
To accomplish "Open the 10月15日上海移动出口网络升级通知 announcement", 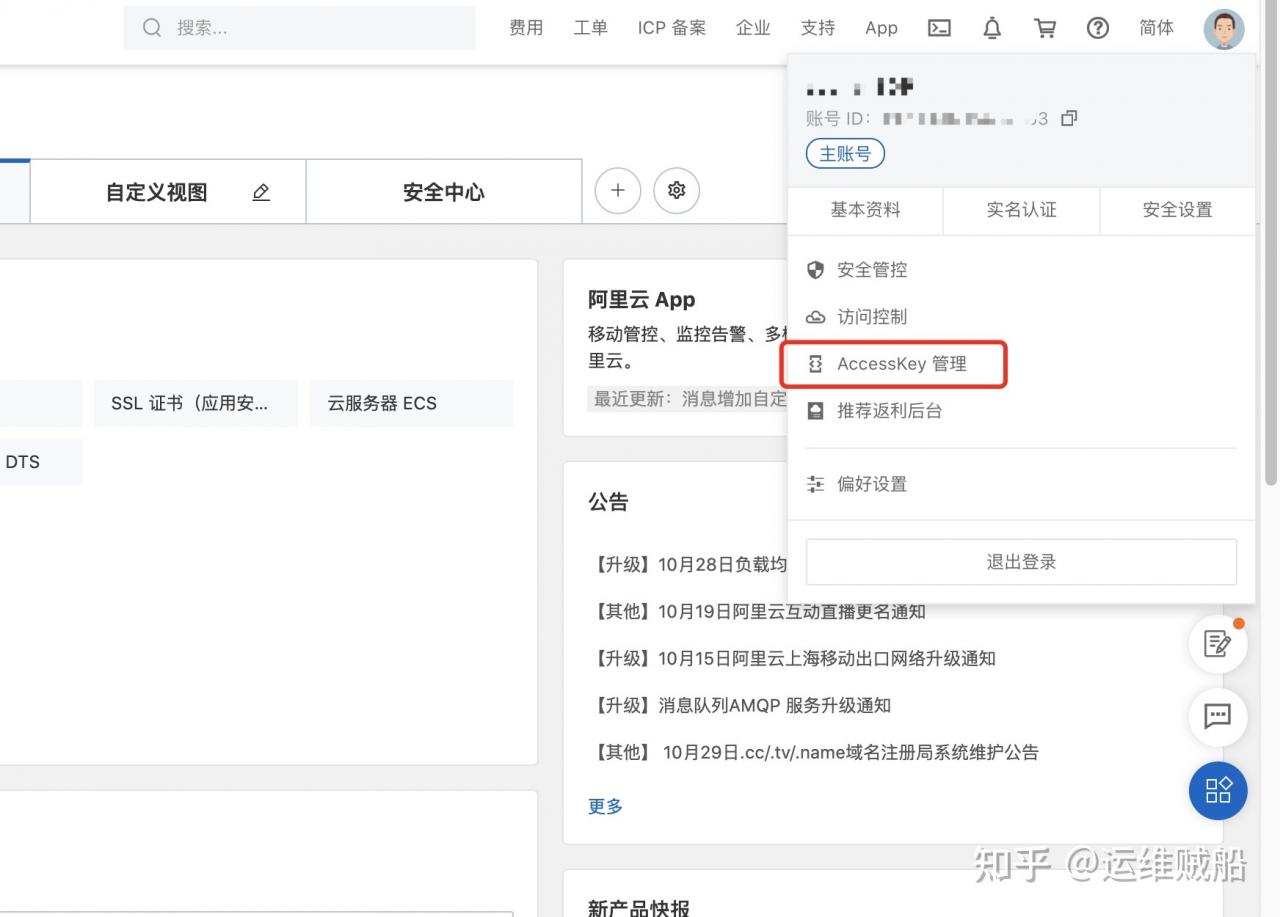I will pyautogui.click(x=795, y=658).
